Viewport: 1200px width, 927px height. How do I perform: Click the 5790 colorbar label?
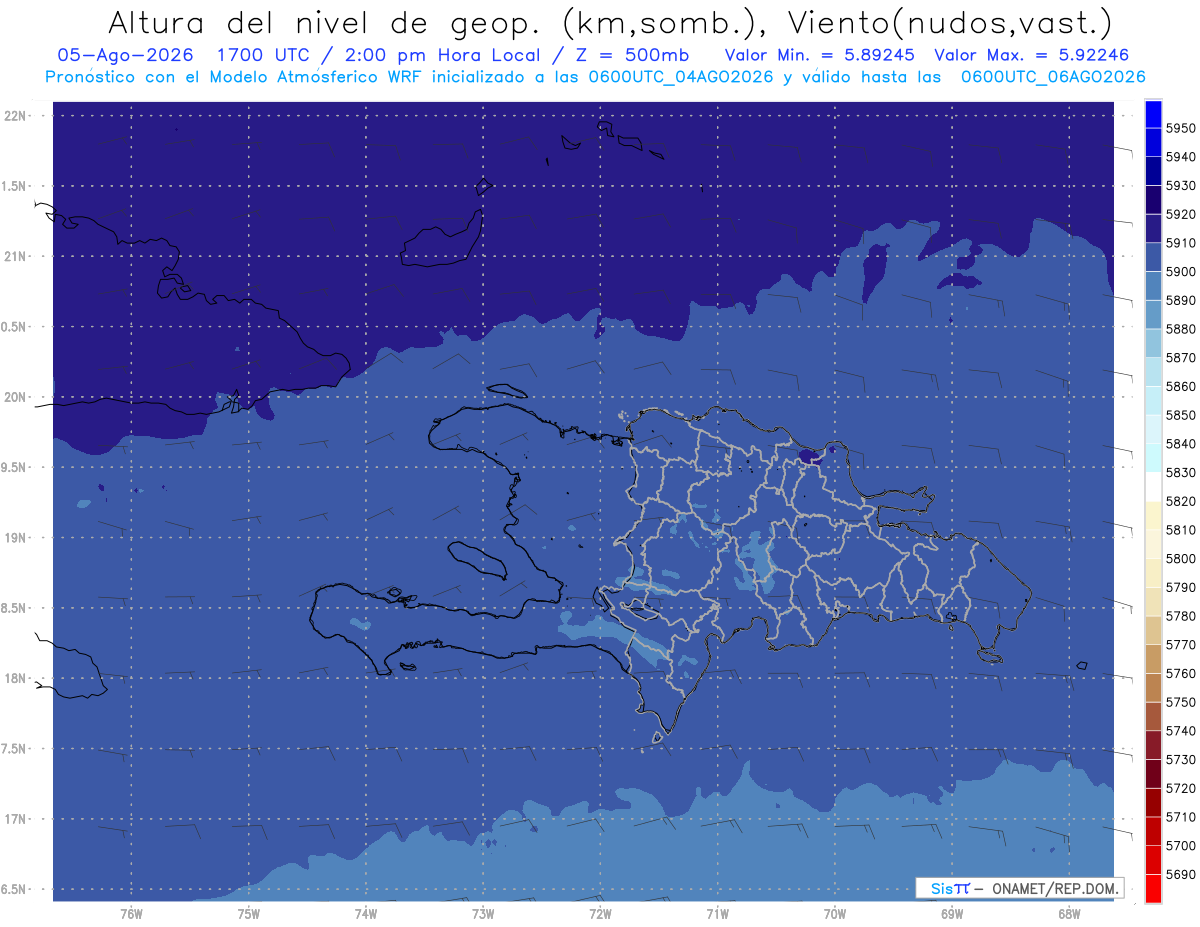1181,587
